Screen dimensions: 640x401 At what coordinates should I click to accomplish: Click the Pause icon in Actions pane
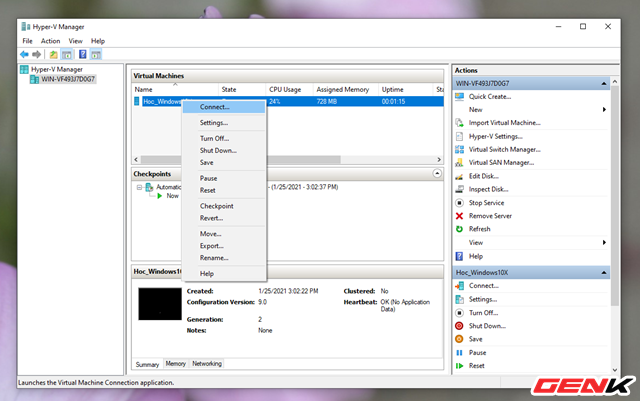(460, 353)
